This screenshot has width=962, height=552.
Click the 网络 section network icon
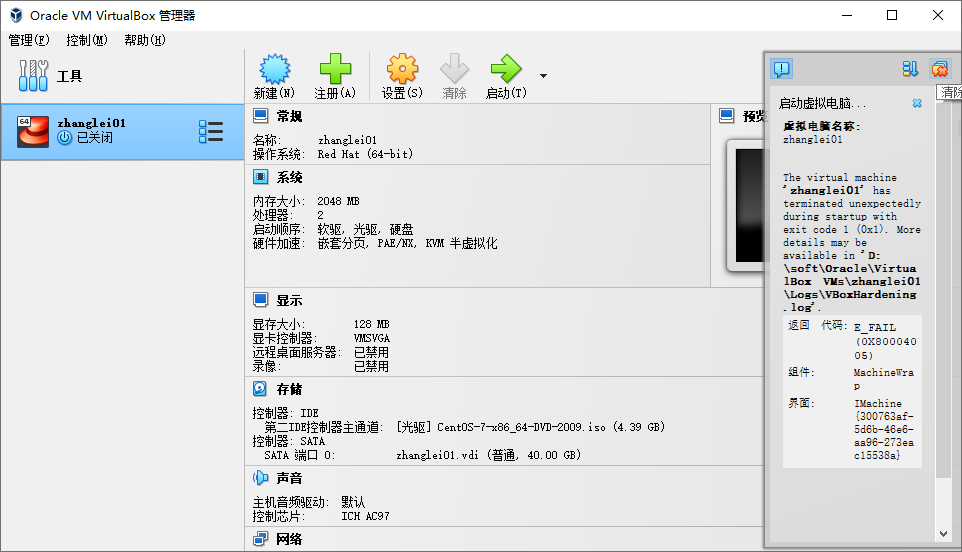pos(261,539)
